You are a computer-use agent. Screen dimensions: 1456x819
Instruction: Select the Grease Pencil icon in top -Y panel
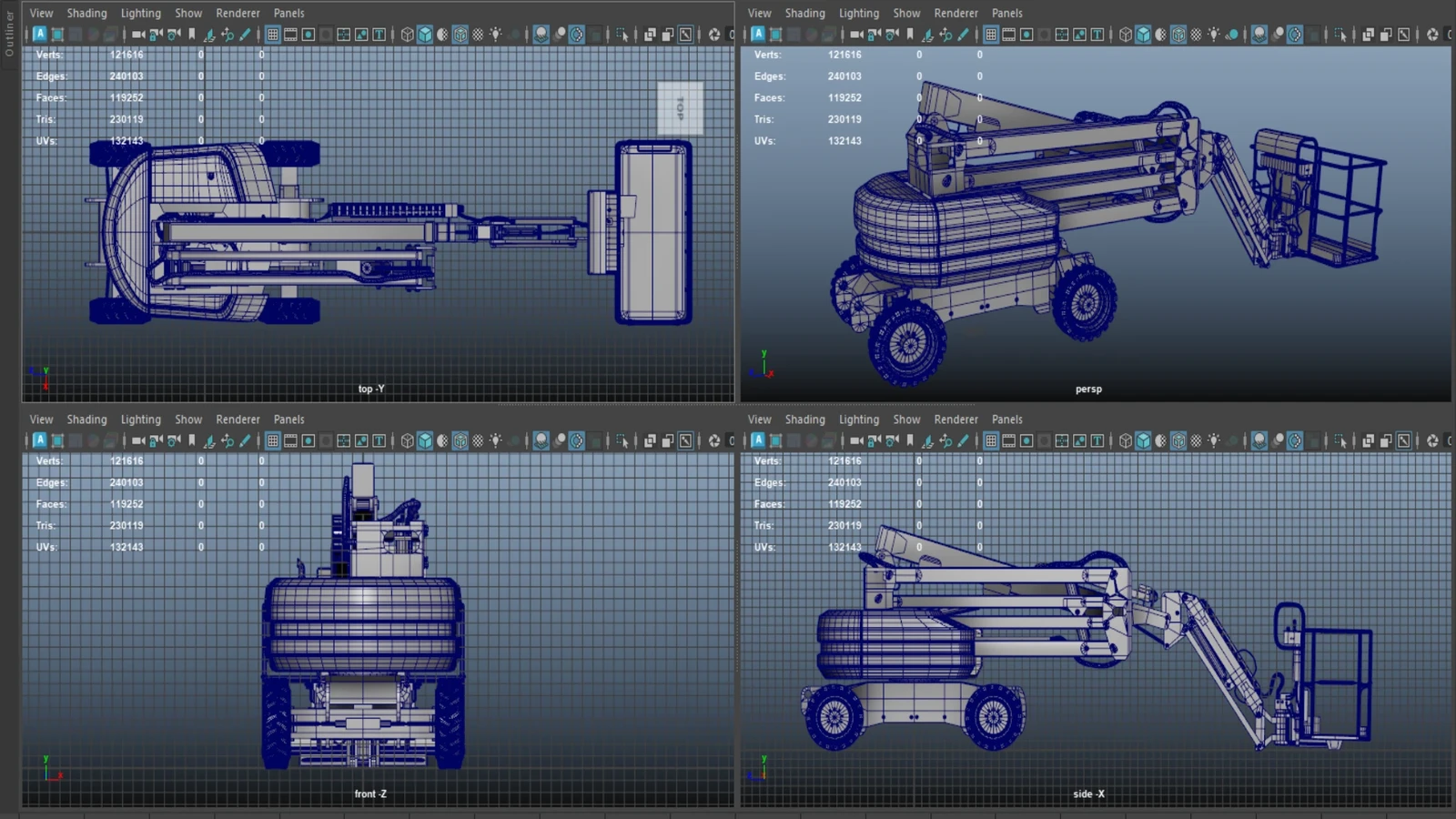click(x=245, y=35)
